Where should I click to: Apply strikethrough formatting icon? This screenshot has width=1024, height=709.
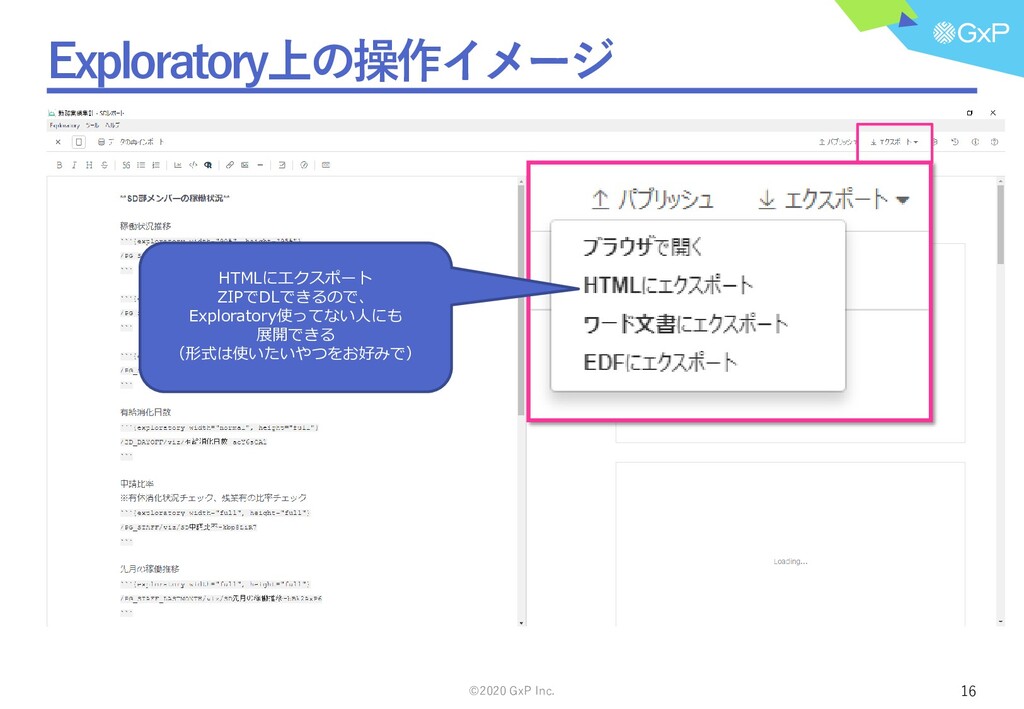(x=104, y=165)
